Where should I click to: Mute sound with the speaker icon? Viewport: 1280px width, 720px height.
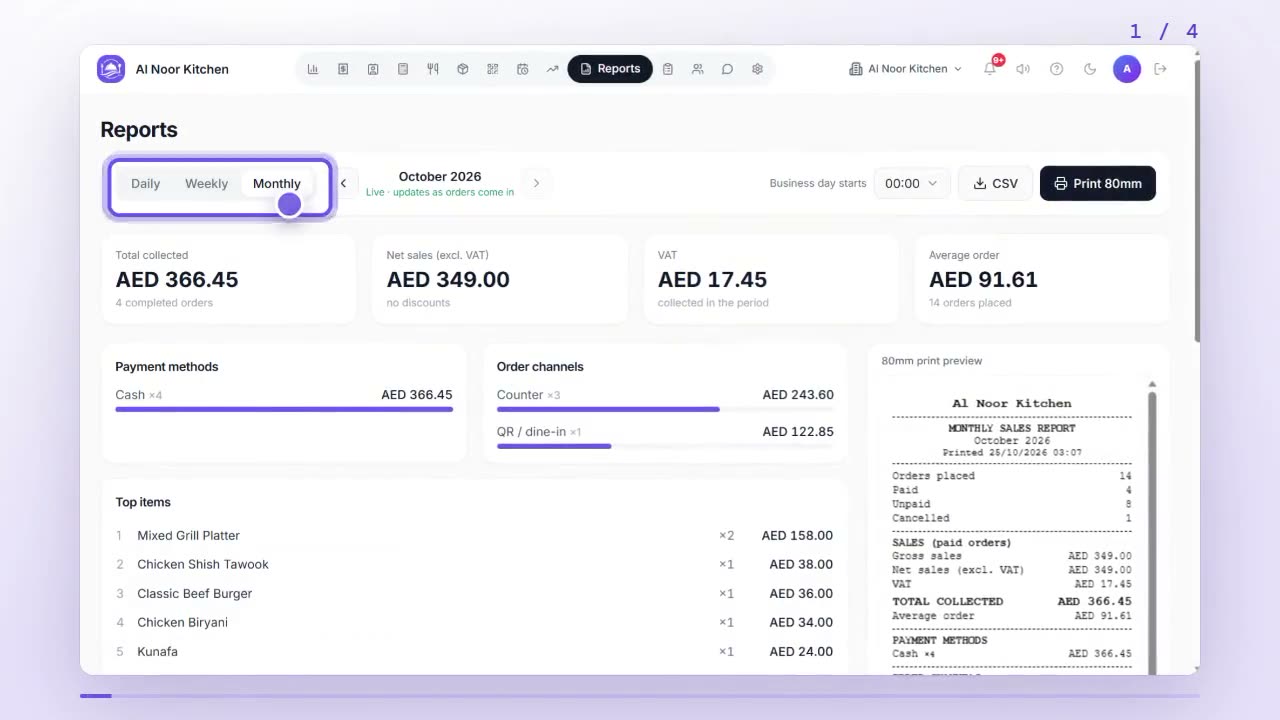pyautogui.click(x=1023, y=69)
